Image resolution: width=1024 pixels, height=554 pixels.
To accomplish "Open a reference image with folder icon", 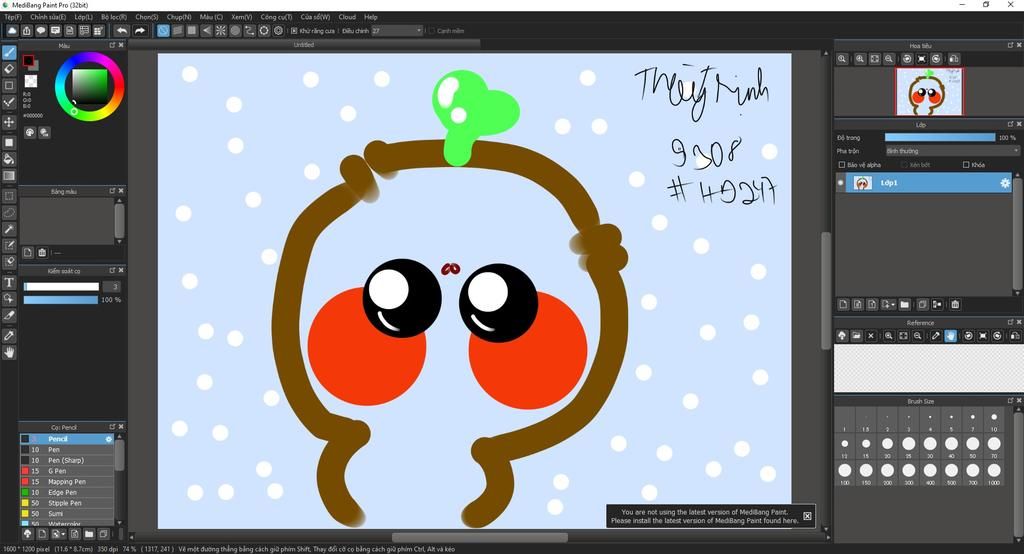I will [x=856, y=336].
